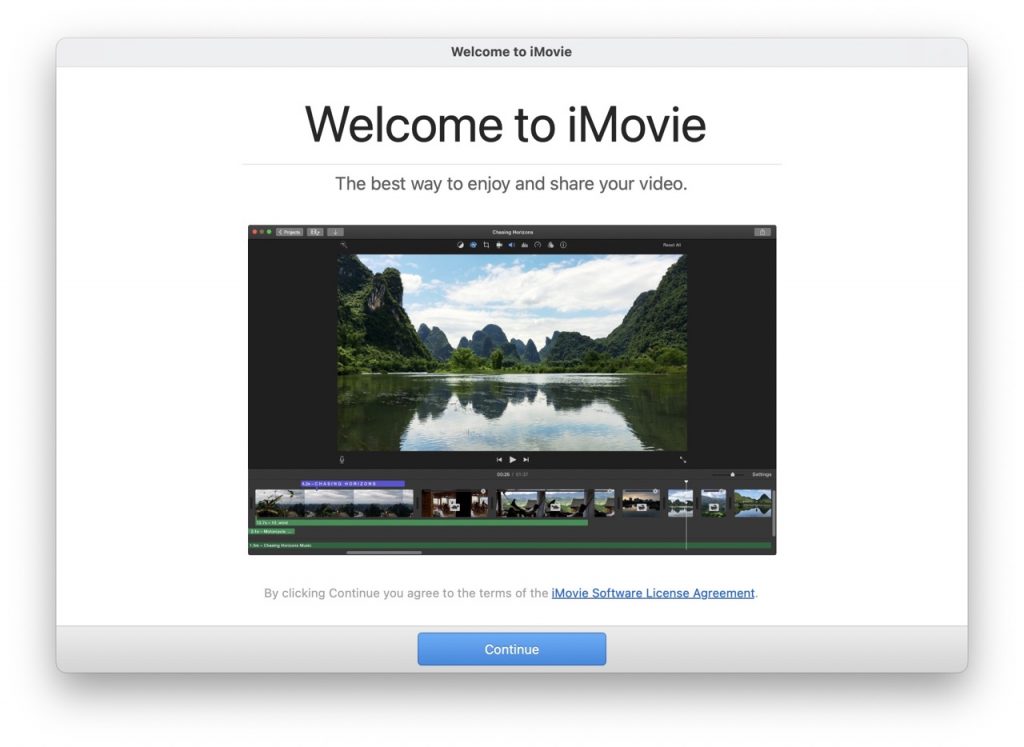This screenshot has width=1024, height=747.
Task: Select the Color Balance icon
Action: (460, 244)
